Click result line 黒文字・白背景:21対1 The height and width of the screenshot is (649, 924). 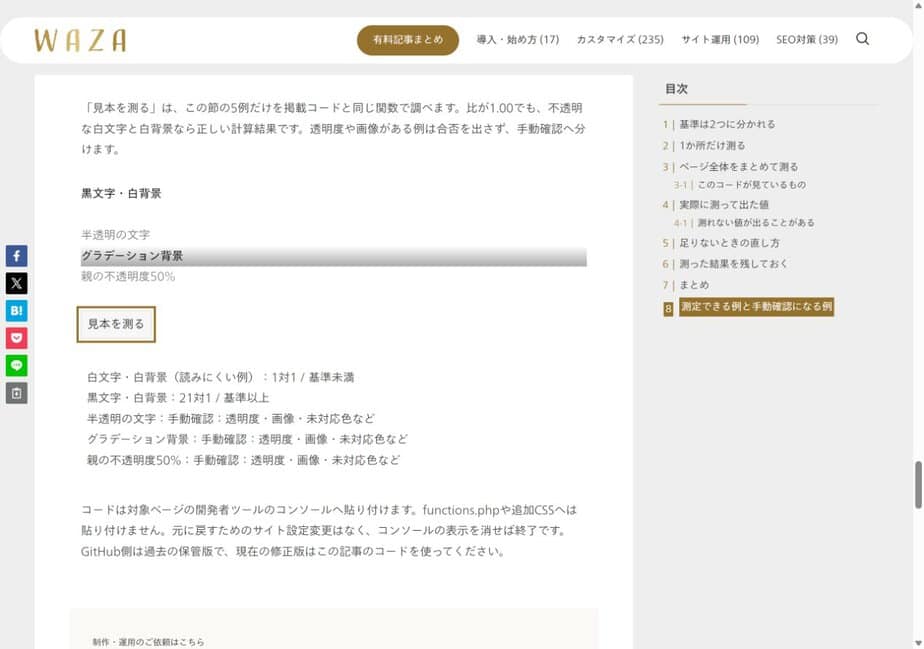coord(178,398)
